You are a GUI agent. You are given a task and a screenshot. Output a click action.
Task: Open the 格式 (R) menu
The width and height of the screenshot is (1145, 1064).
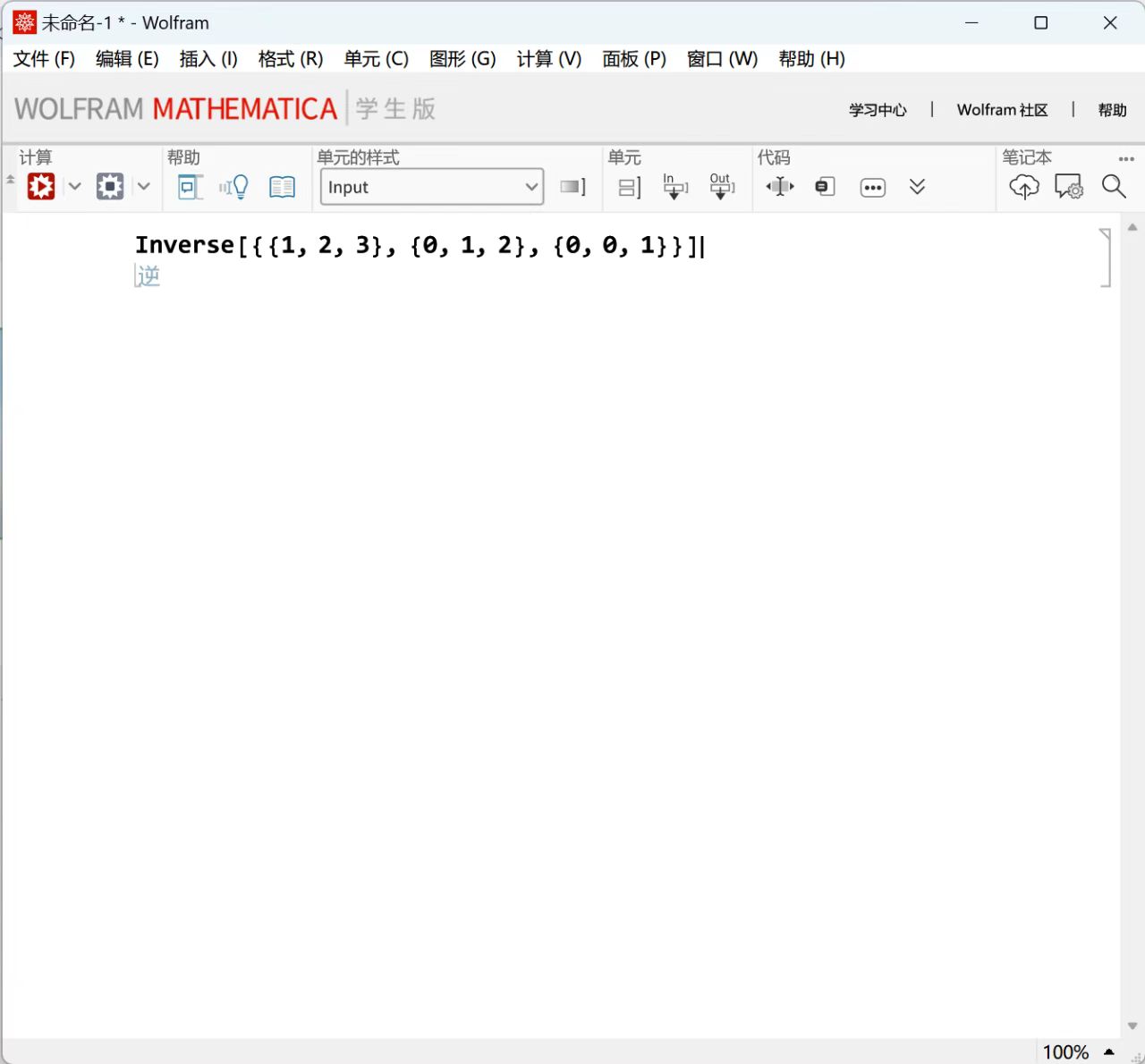[x=290, y=59]
